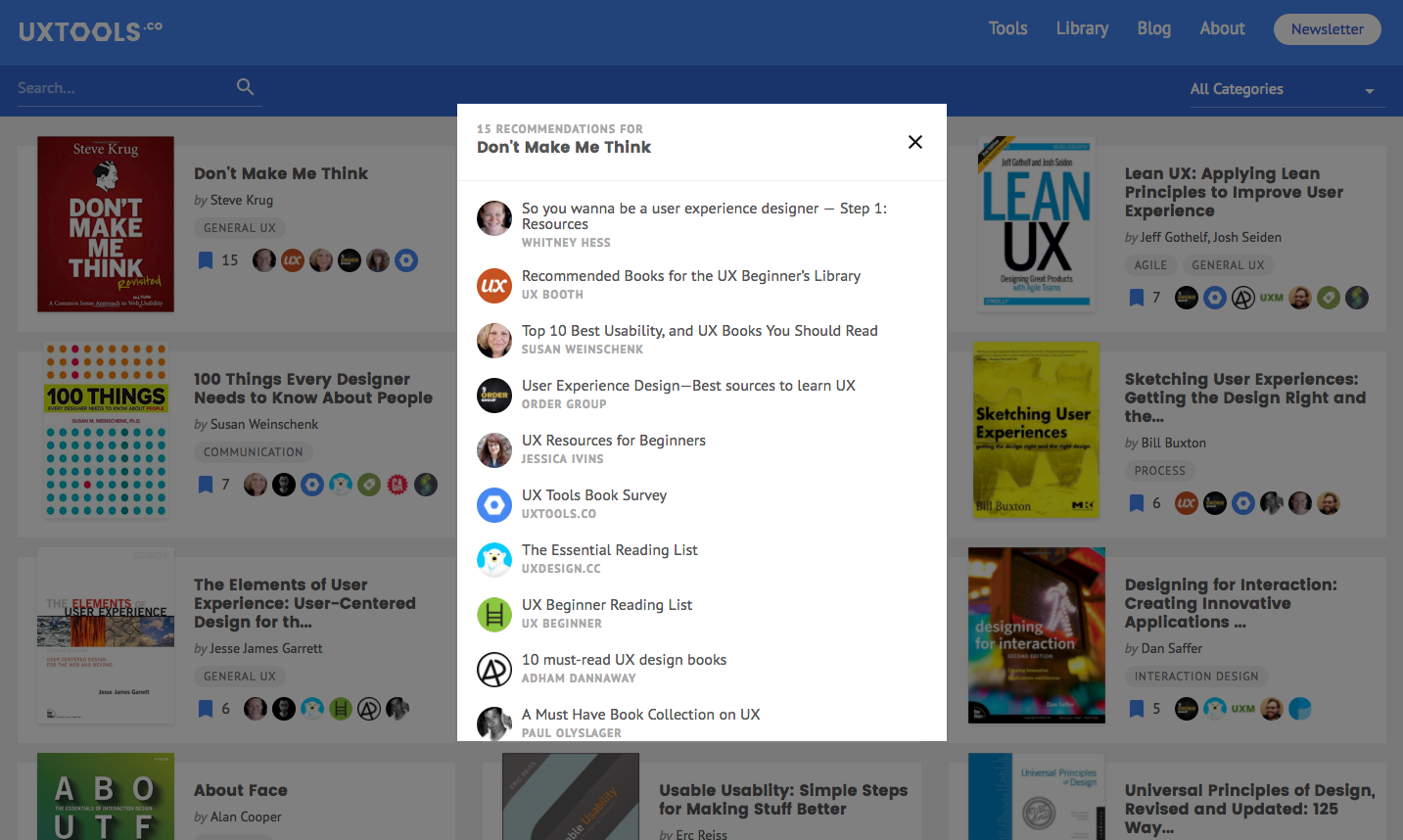Open Sketching User Experiences title
Viewport: 1403px width, 840px height.
pyautogui.click(x=1244, y=397)
